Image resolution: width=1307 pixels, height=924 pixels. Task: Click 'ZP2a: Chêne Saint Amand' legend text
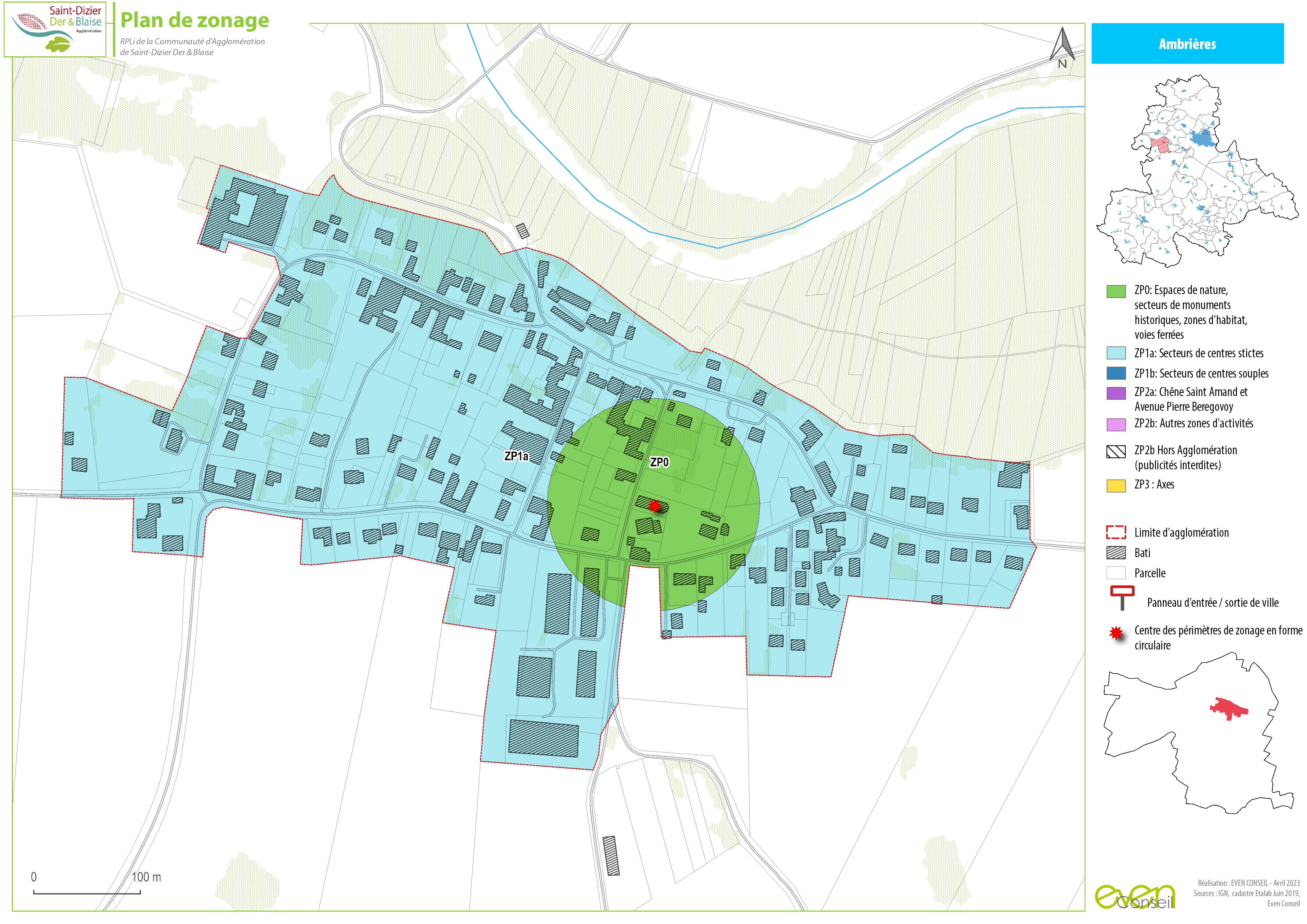tap(1191, 399)
